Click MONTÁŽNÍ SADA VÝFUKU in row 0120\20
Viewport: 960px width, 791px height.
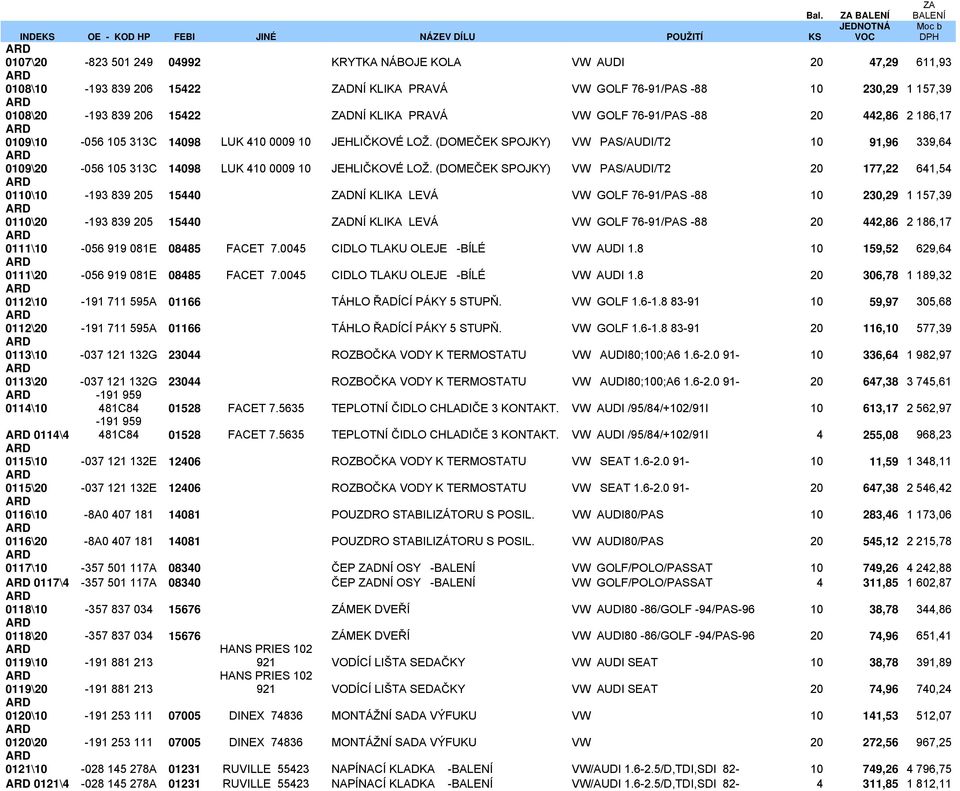pyautogui.click(x=404, y=743)
